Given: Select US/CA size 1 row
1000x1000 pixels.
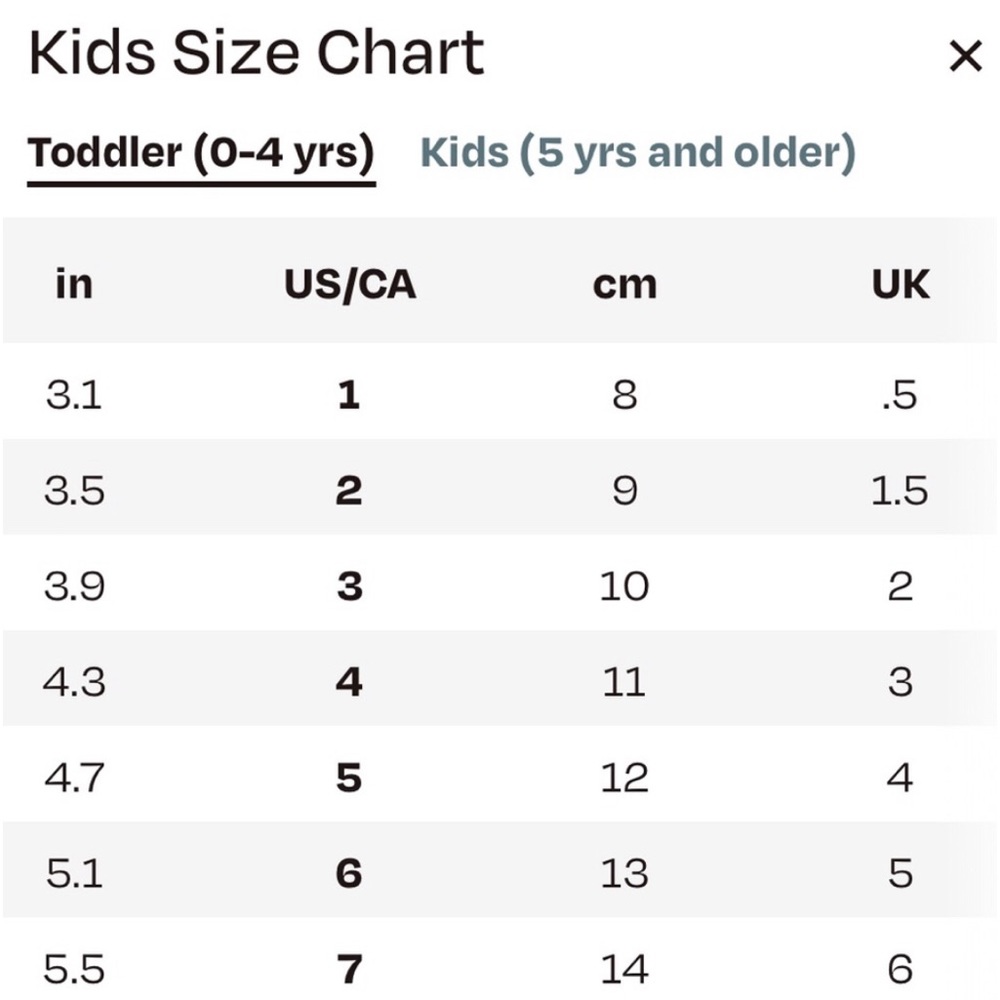Looking at the screenshot, I should pos(500,392).
